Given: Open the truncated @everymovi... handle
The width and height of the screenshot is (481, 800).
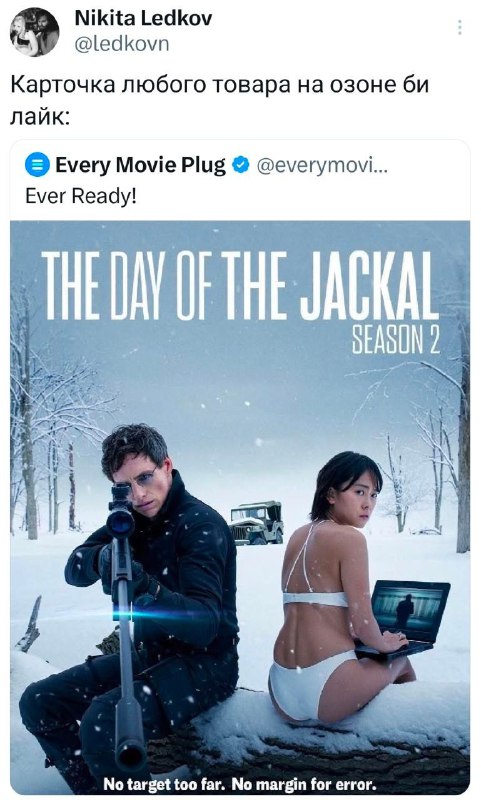Looking at the screenshot, I should [322, 165].
